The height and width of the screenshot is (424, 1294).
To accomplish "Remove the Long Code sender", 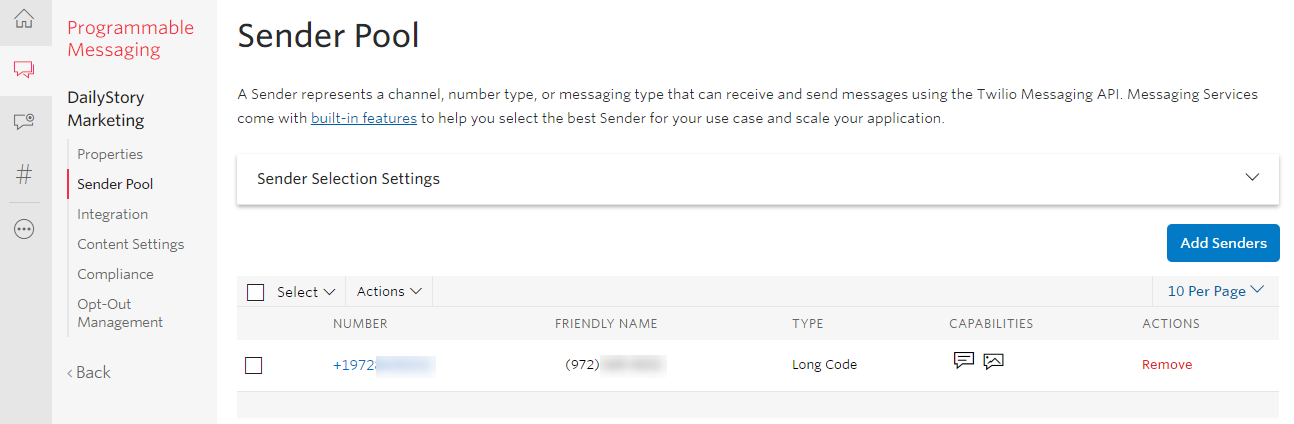I will click(x=1167, y=365).
